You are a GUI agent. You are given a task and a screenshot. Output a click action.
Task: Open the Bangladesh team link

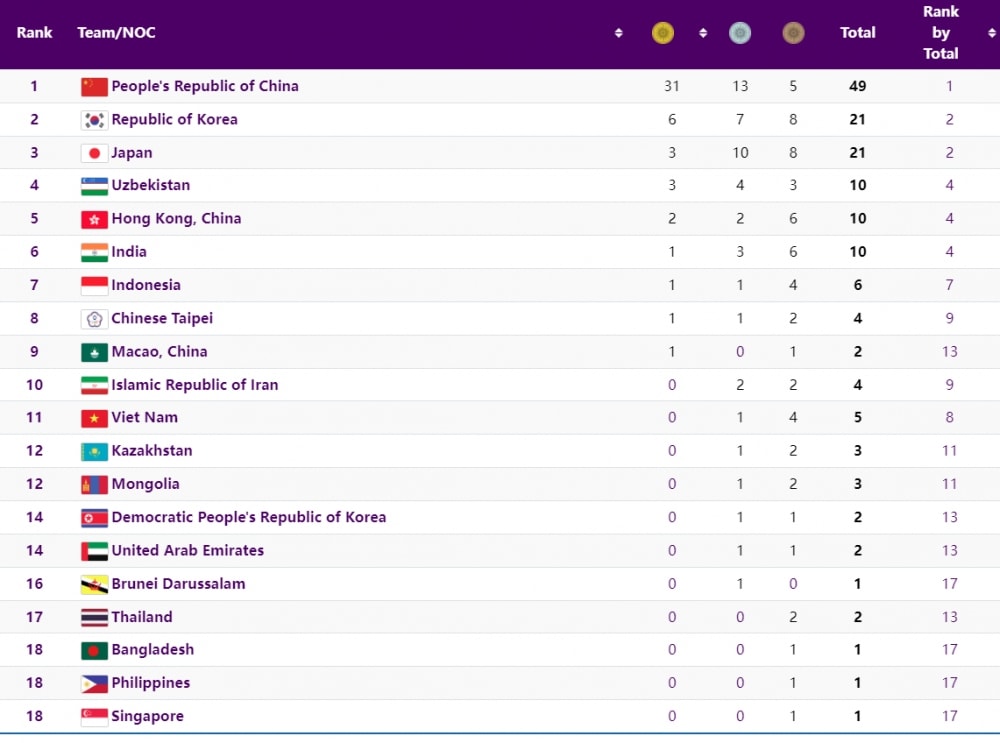point(152,650)
